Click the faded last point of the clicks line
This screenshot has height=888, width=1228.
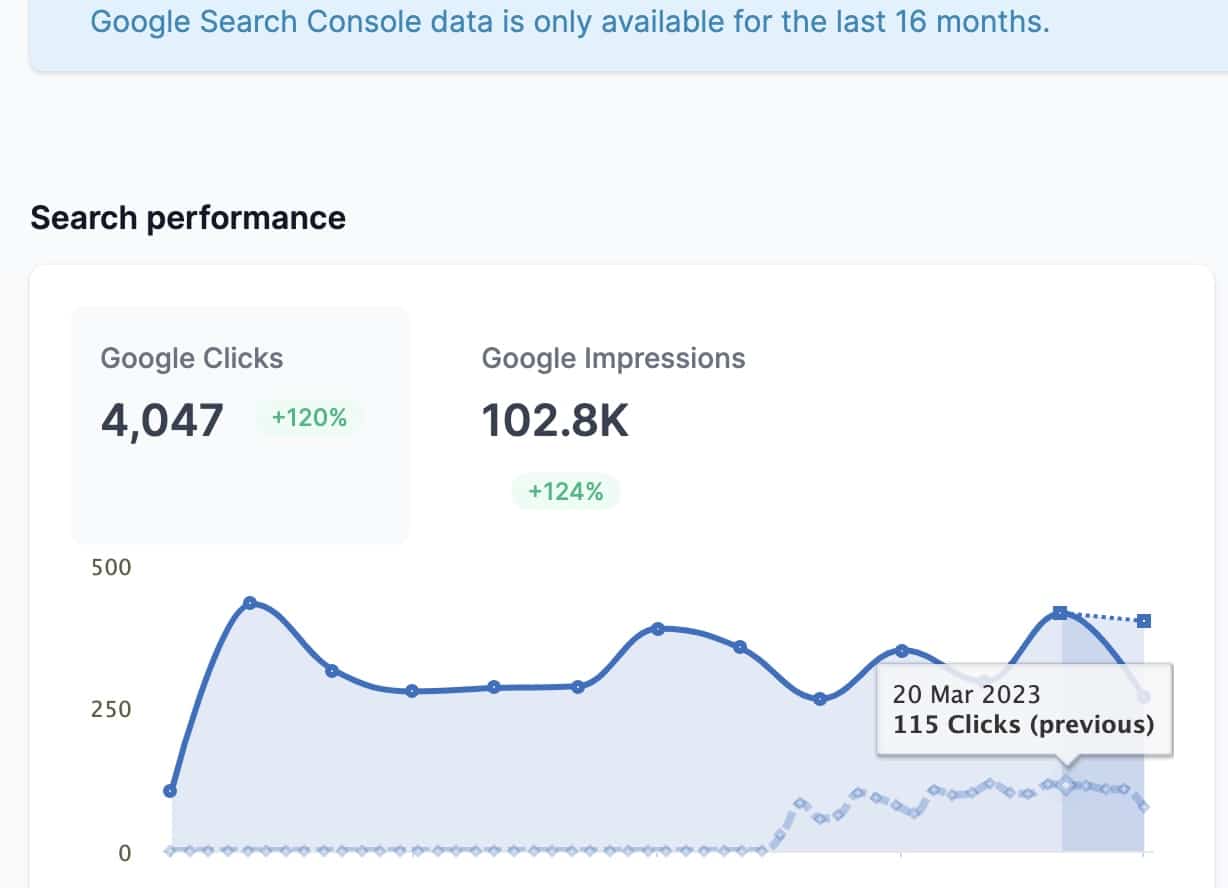(1145, 697)
